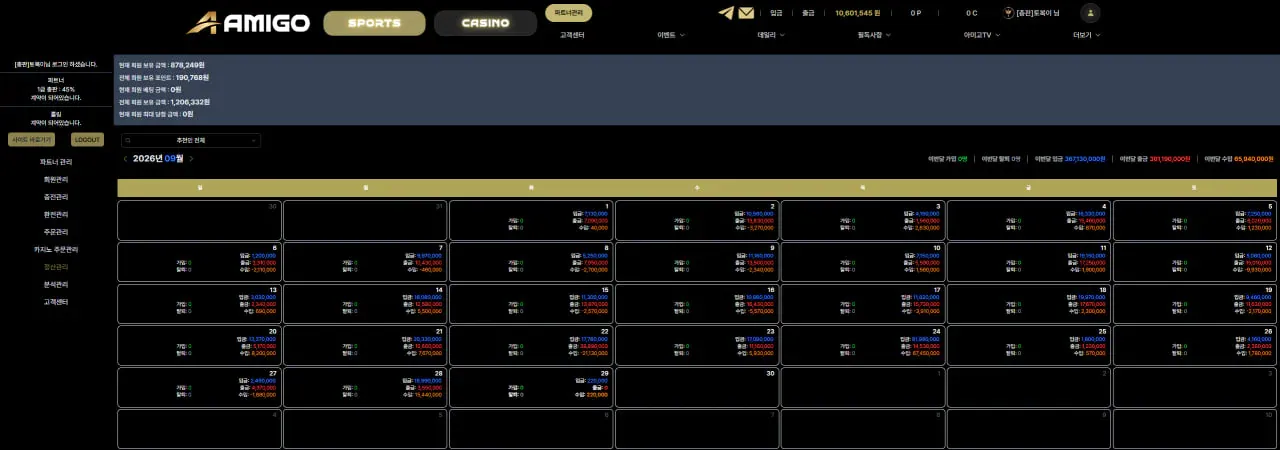
Task: Open the Telegram paper plane icon
Action: (x=726, y=13)
